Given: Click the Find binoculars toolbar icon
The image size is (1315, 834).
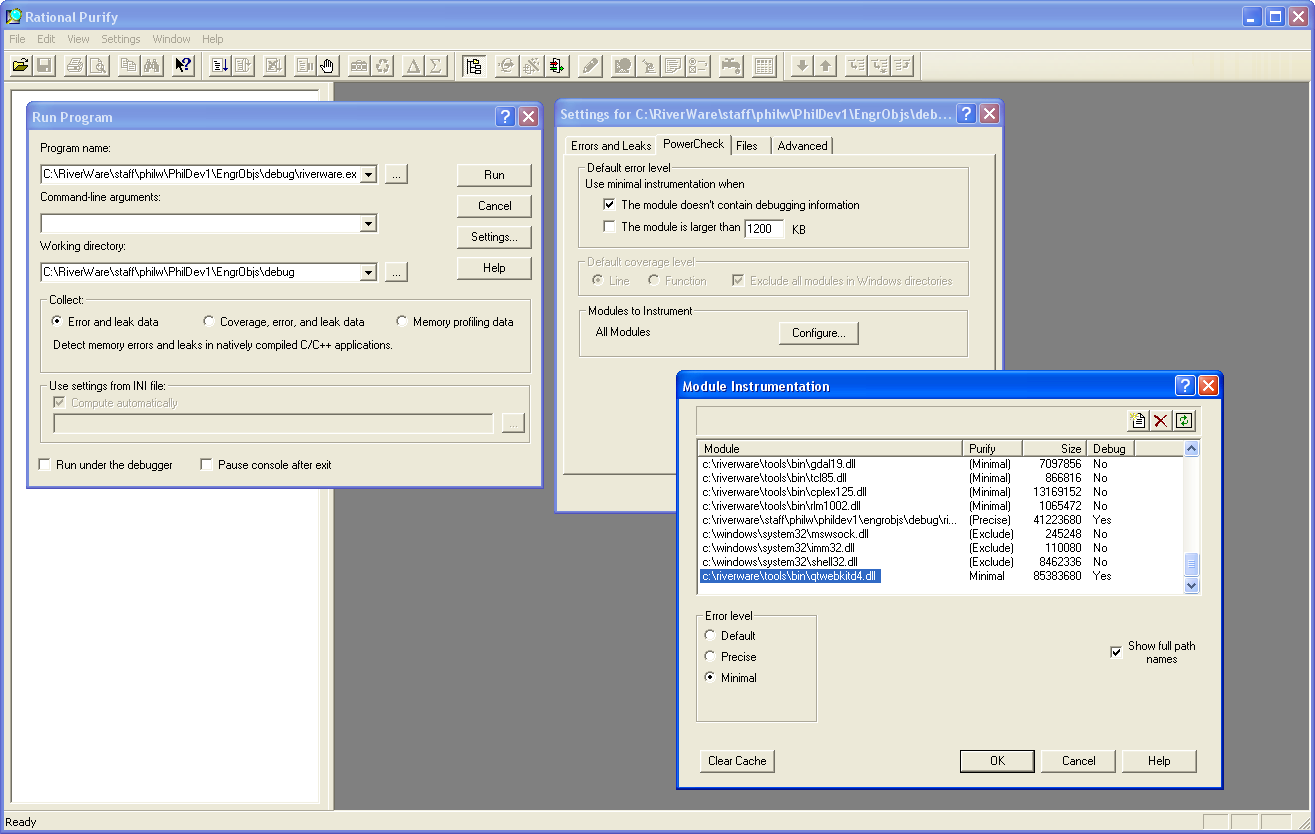Looking at the screenshot, I should point(151,66).
